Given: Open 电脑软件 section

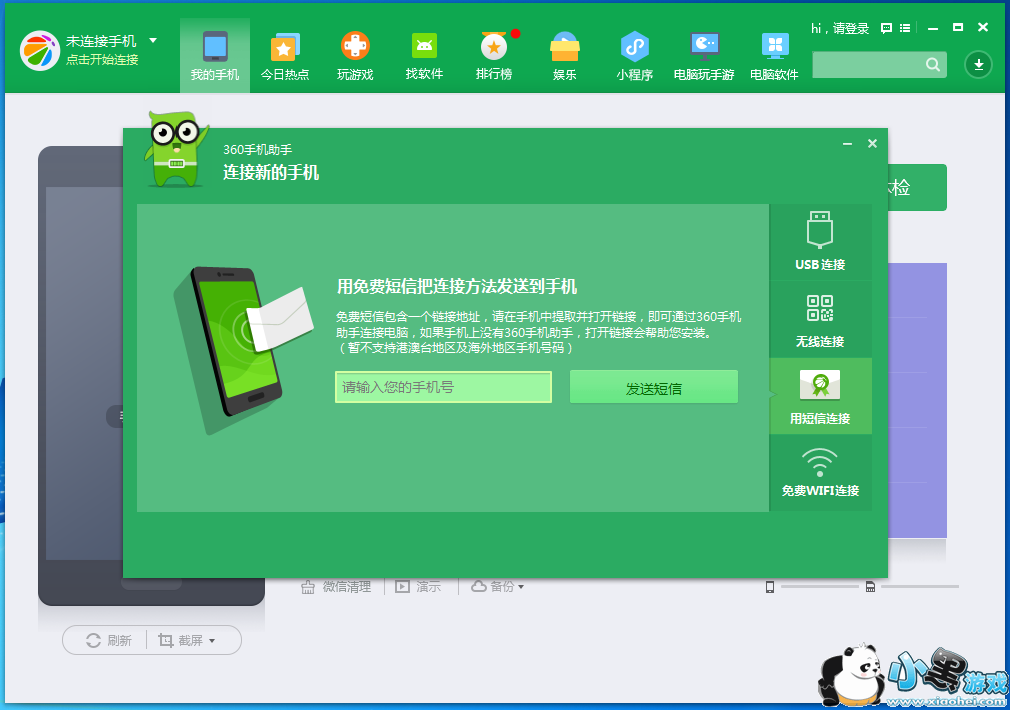Looking at the screenshot, I should click(774, 56).
